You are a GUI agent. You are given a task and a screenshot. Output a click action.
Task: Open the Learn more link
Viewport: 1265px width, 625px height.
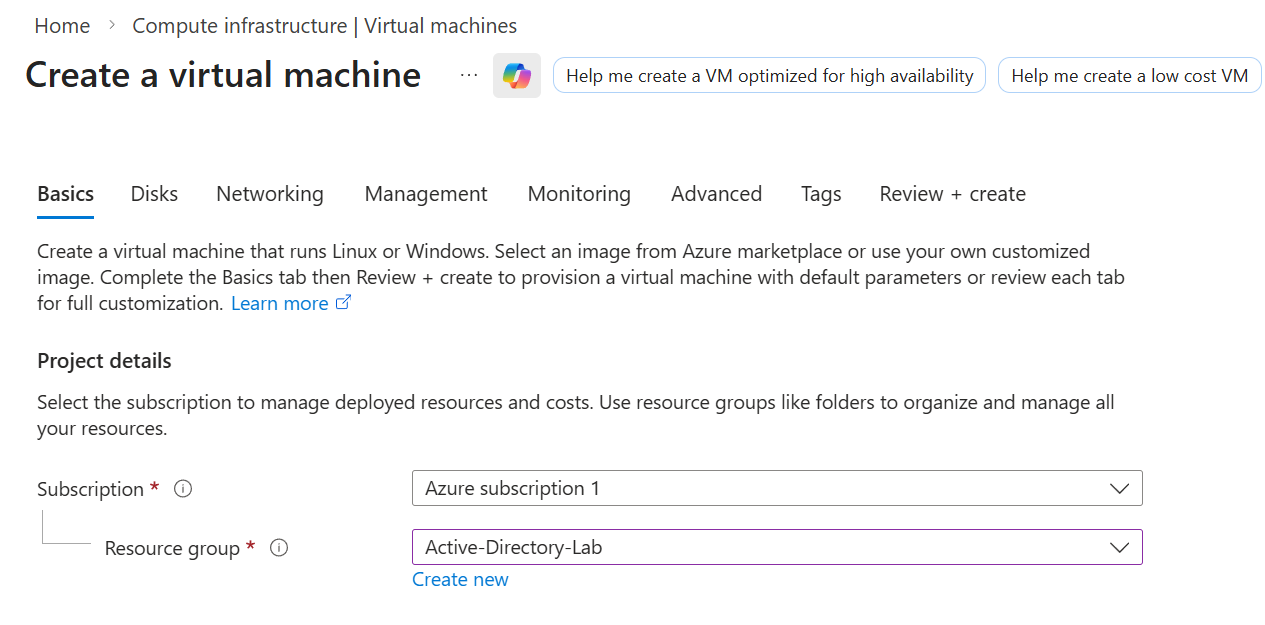[279, 303]
